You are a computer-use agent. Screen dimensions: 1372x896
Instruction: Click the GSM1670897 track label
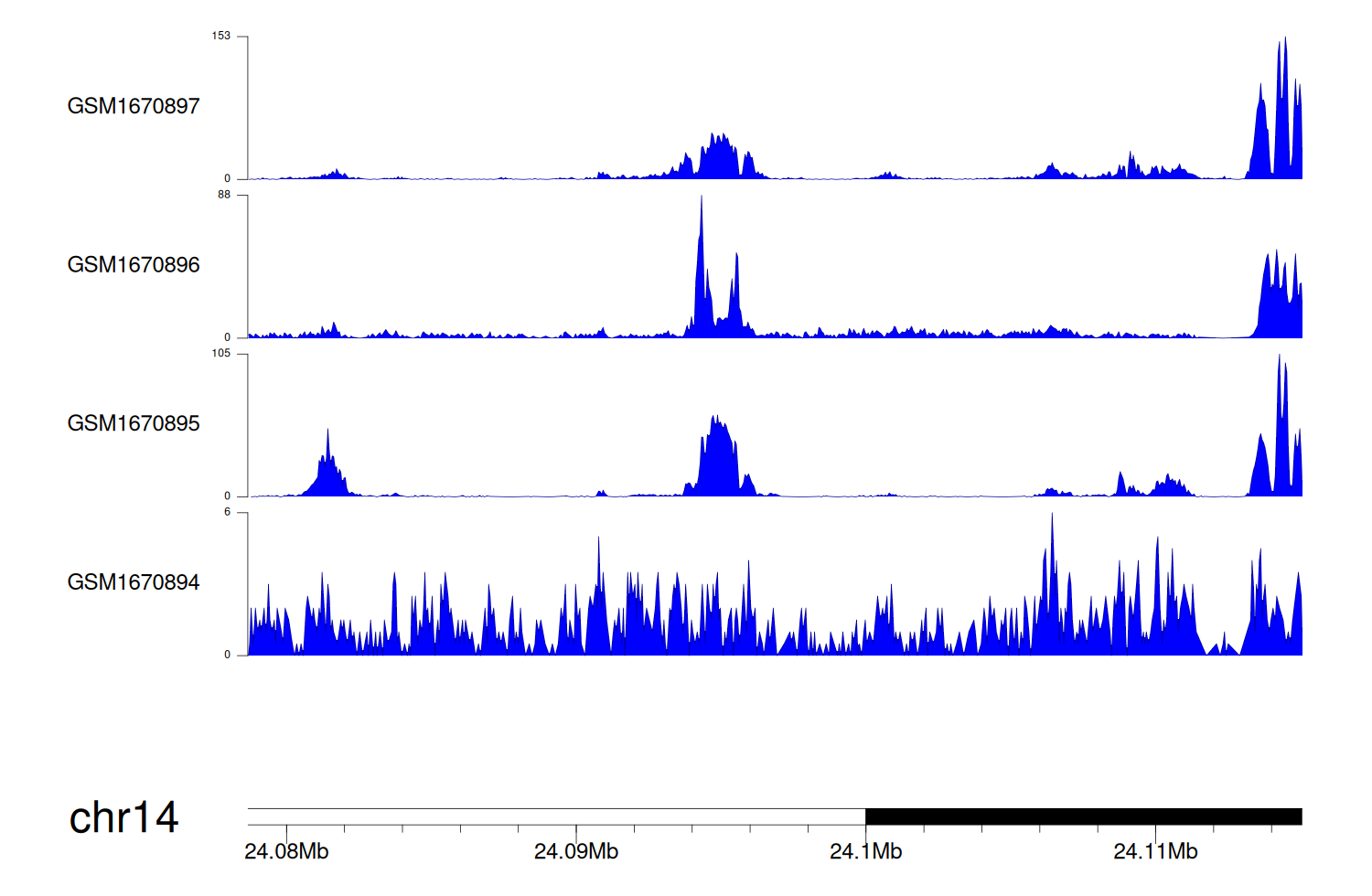134,106
